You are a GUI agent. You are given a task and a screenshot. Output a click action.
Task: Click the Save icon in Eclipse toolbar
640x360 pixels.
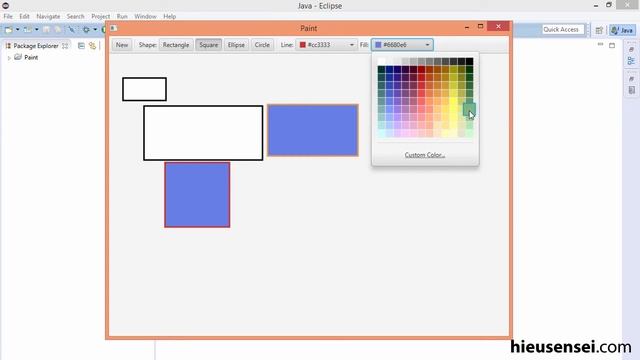47,30
